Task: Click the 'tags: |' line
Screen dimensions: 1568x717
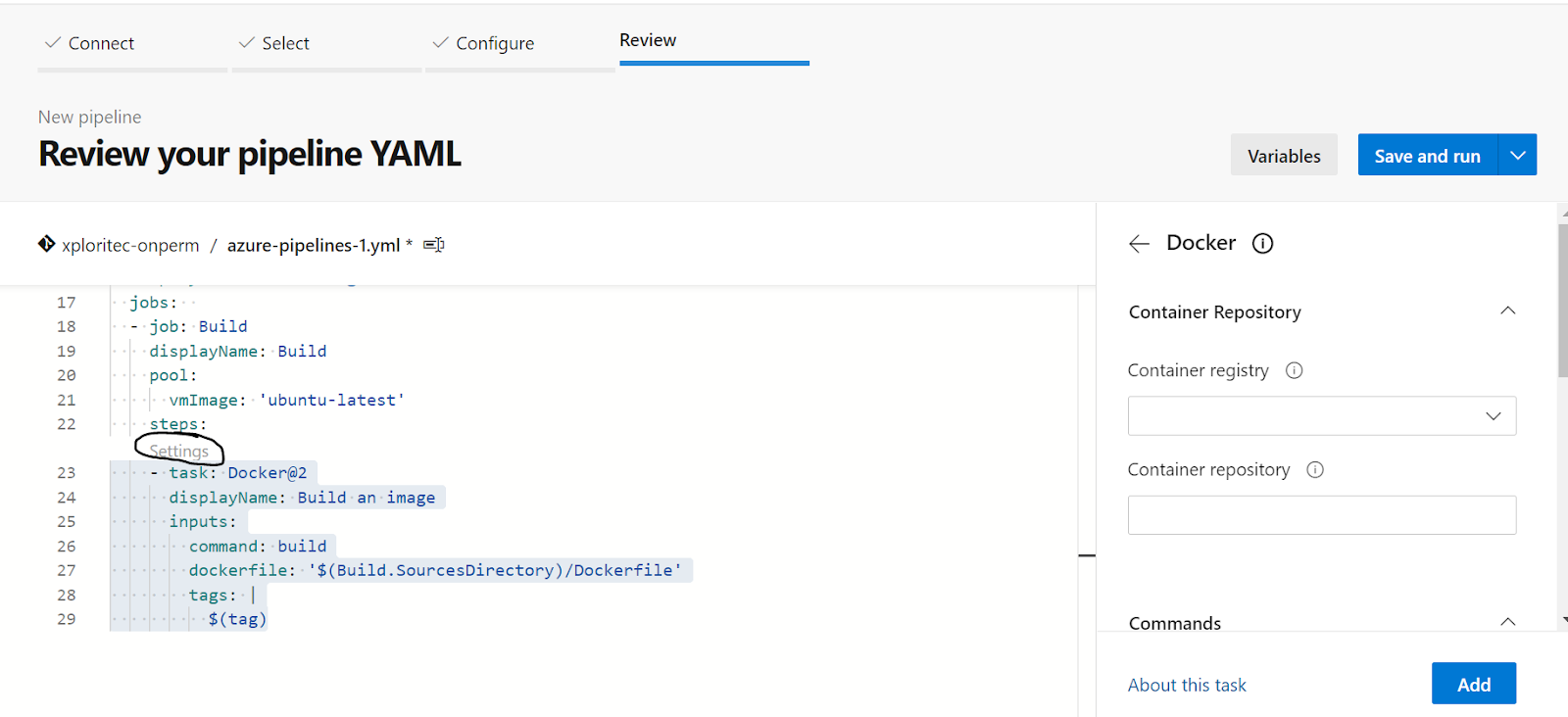Action: pos(222,595)
